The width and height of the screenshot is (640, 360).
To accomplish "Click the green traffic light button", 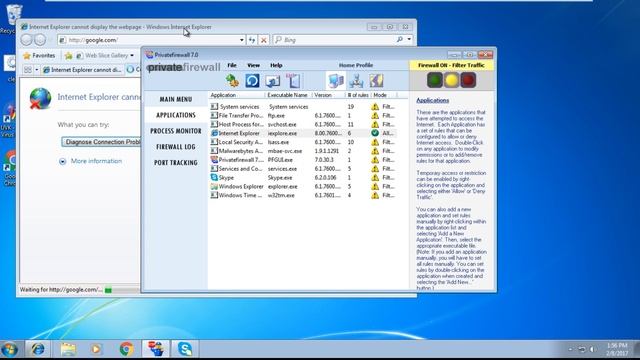I will (x=435, y=80).
